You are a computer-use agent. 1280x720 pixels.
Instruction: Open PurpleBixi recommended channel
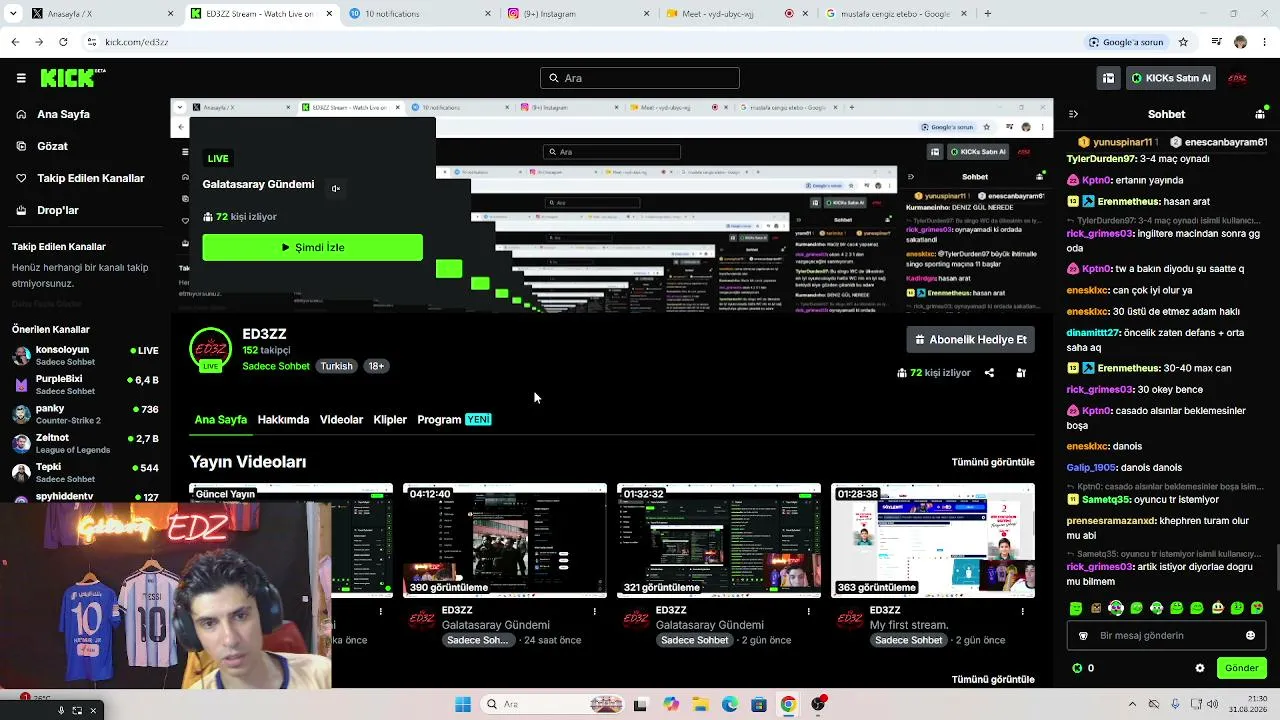[x=85, y=385]
